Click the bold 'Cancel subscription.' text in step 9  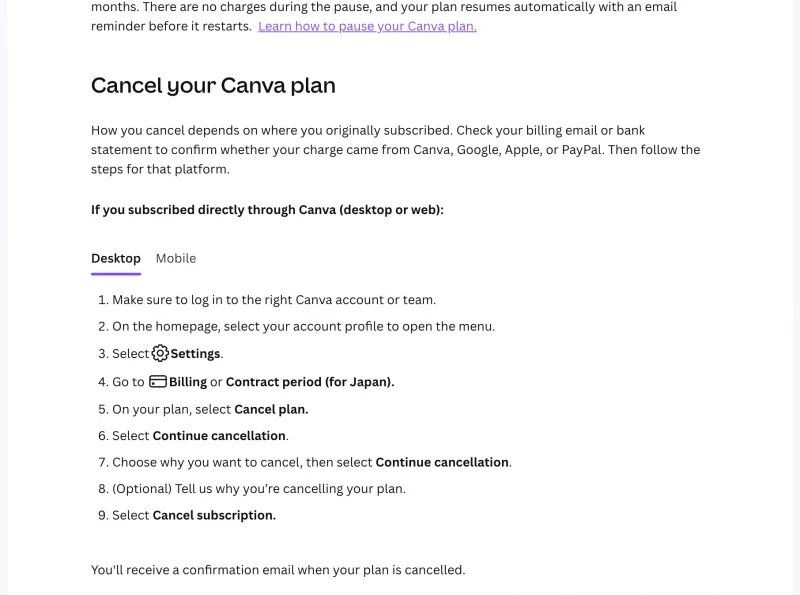click(214, 515)
